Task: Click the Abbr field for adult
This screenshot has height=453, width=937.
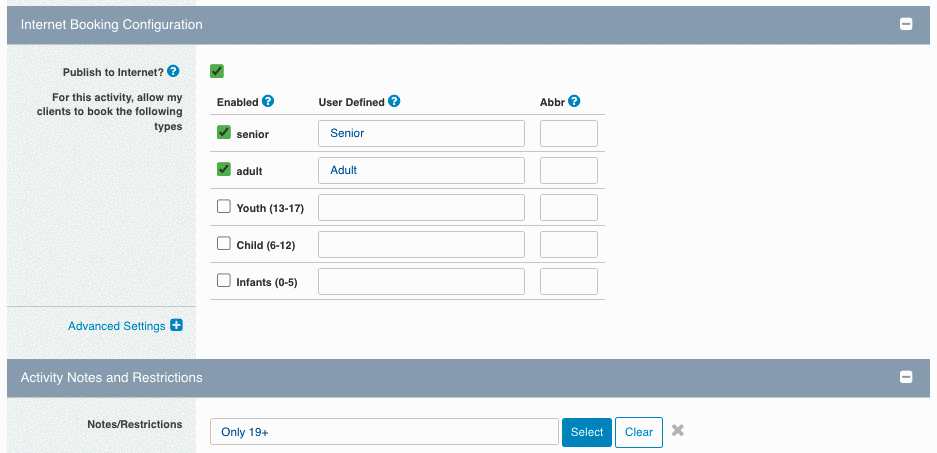Action: (569, 170)
